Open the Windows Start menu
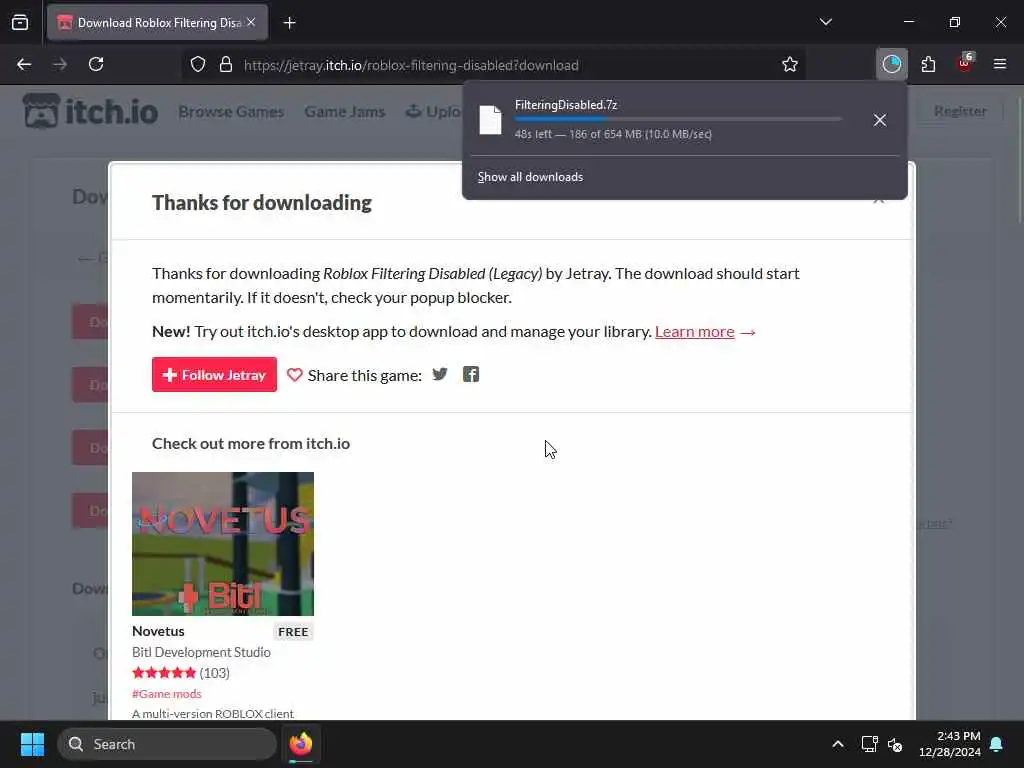1024x768 pixels. [32, 744]
